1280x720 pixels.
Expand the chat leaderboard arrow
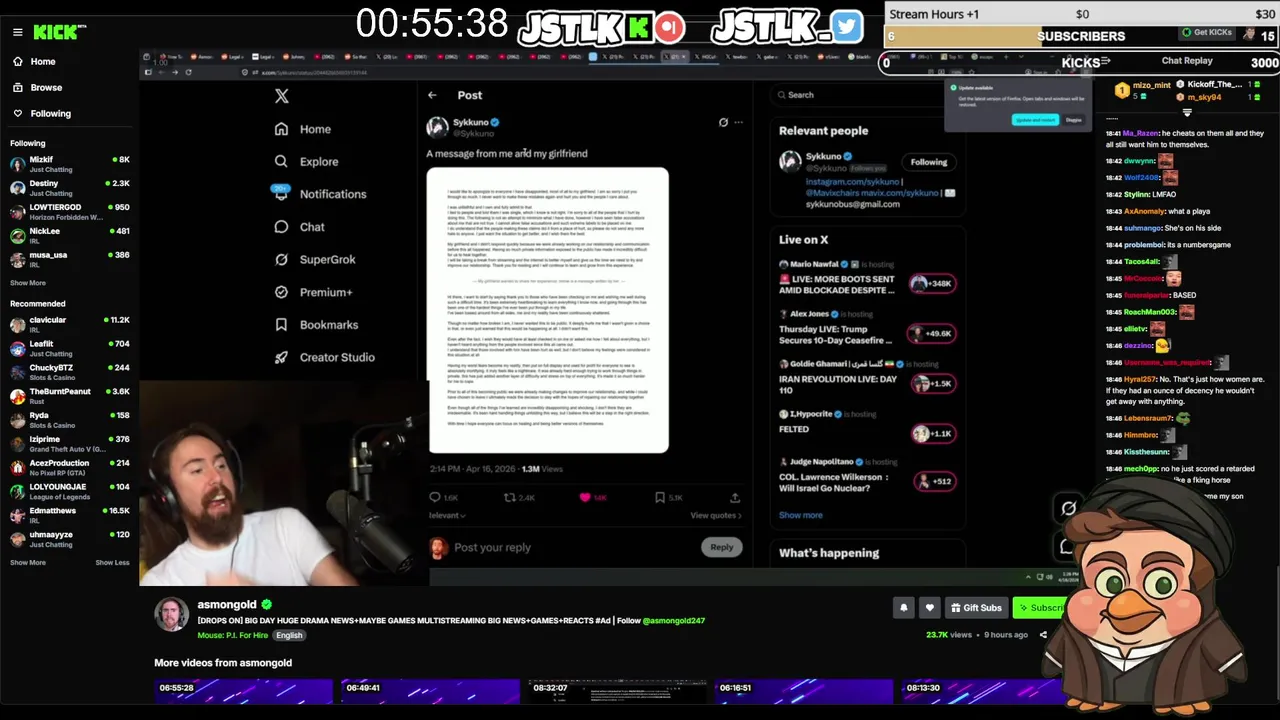1187,112
